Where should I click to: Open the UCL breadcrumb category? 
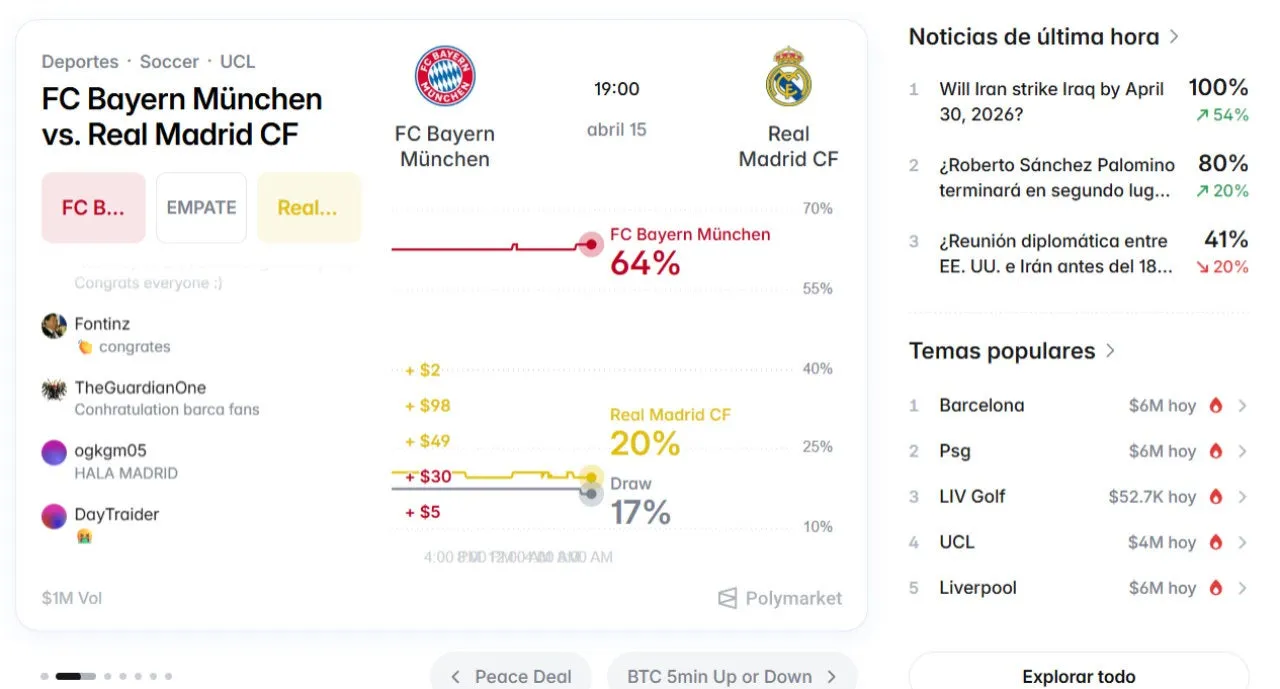[237, 62]
